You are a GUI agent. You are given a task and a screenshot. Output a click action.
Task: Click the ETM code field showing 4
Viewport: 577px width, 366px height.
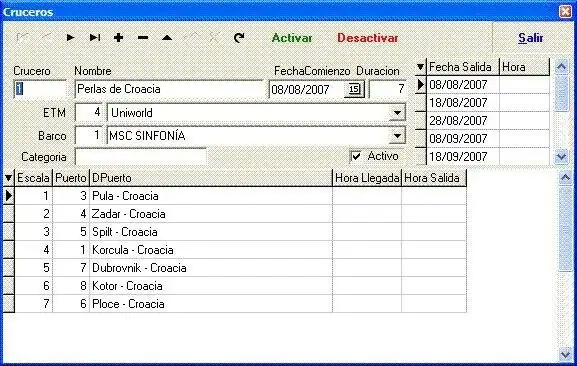[x=89, y=113]
